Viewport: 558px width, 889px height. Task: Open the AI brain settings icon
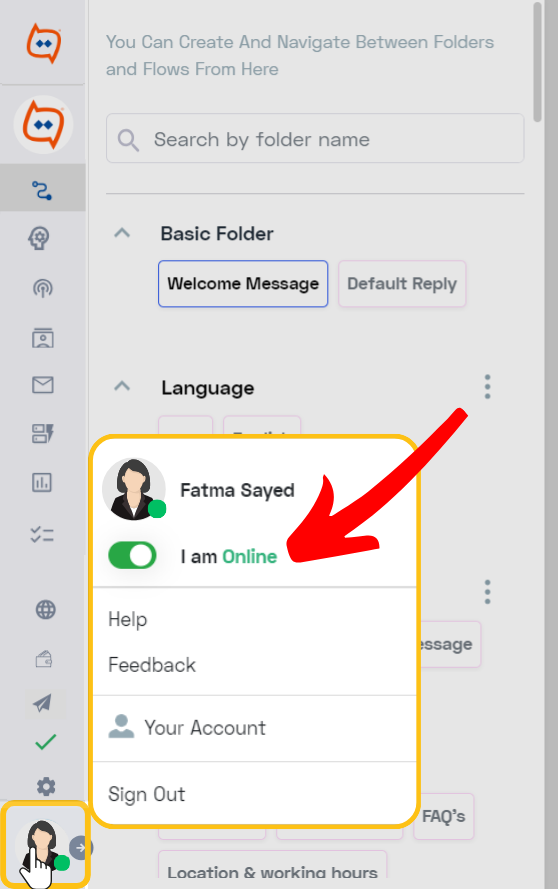(40, 238)
